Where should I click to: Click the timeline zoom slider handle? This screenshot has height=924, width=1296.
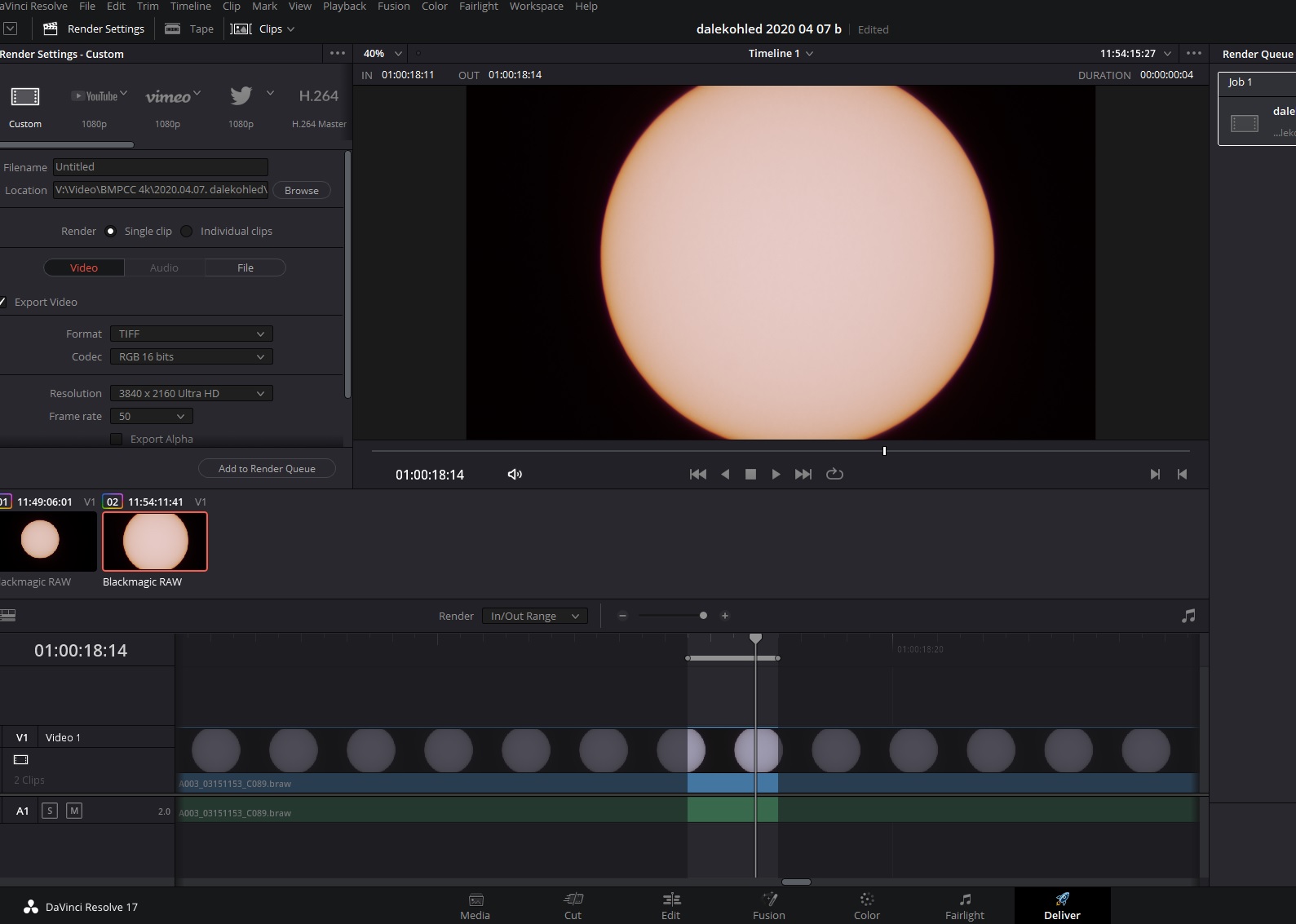point(703,616)
